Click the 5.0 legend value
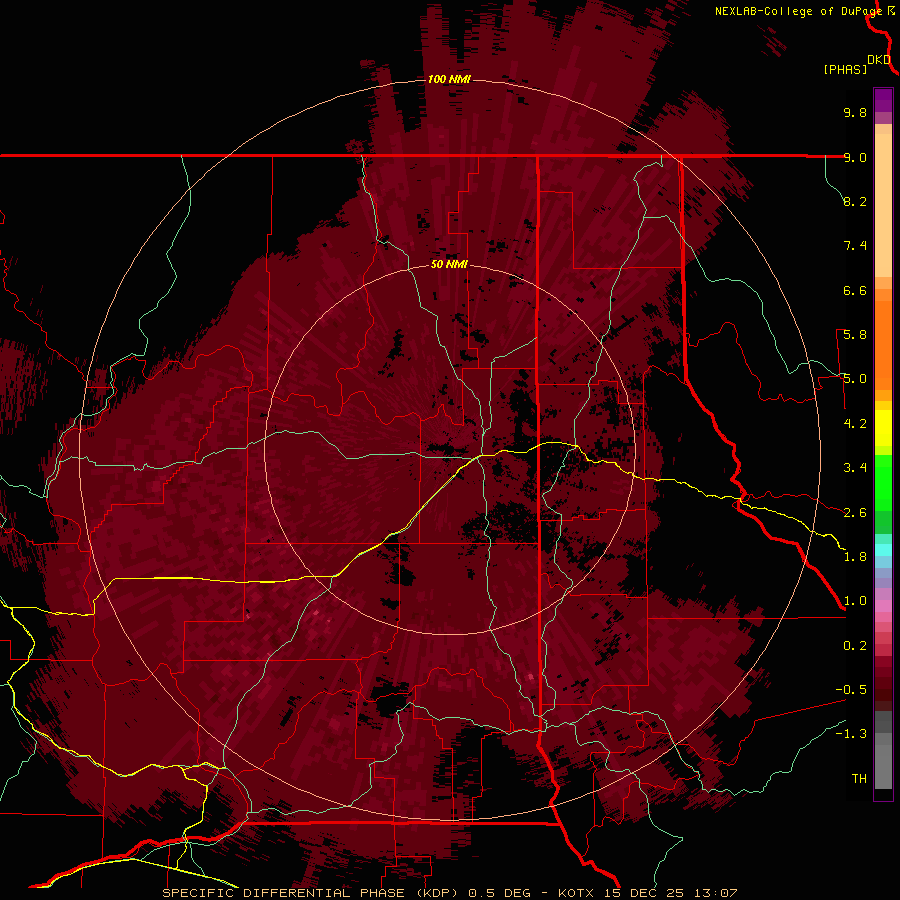 pyautogui.click(x=855, y=379)
